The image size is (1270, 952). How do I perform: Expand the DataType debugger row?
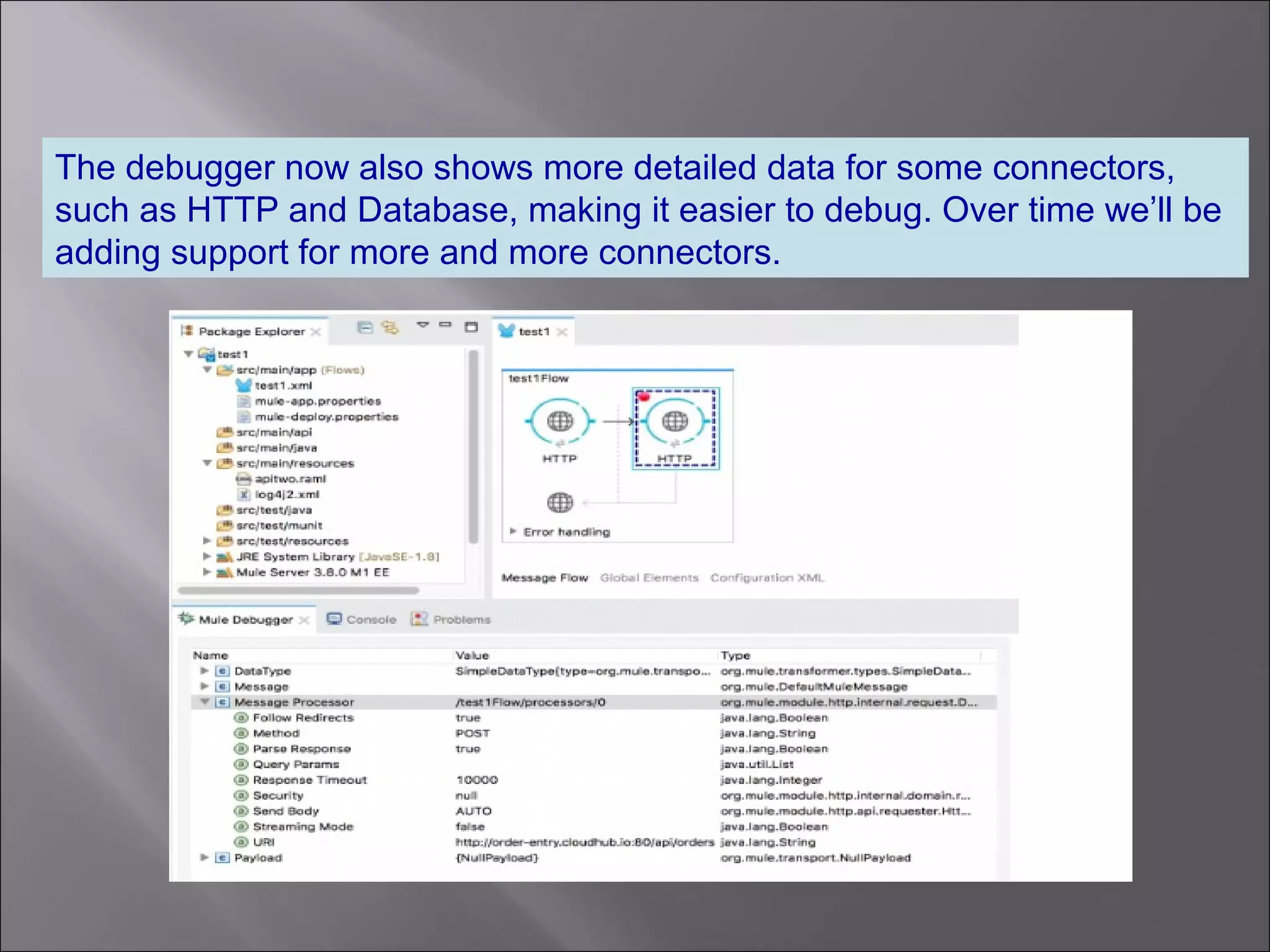[204, 671]
